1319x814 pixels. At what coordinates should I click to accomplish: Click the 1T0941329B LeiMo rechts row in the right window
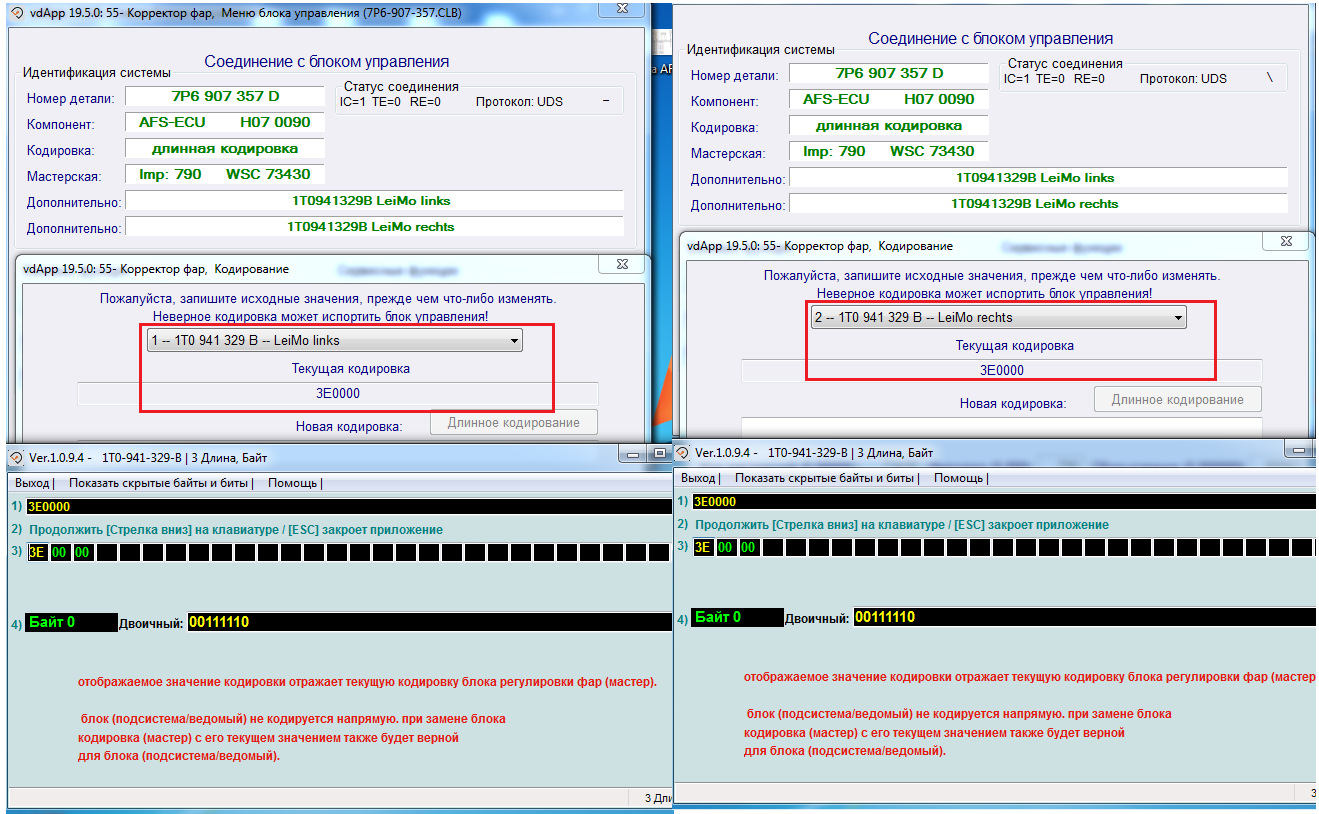click(1038, 203)
